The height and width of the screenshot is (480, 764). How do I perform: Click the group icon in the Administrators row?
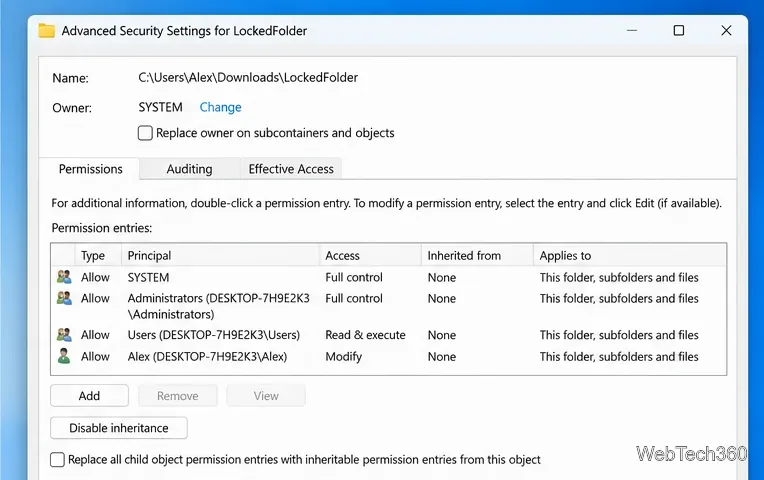point(64,298)
